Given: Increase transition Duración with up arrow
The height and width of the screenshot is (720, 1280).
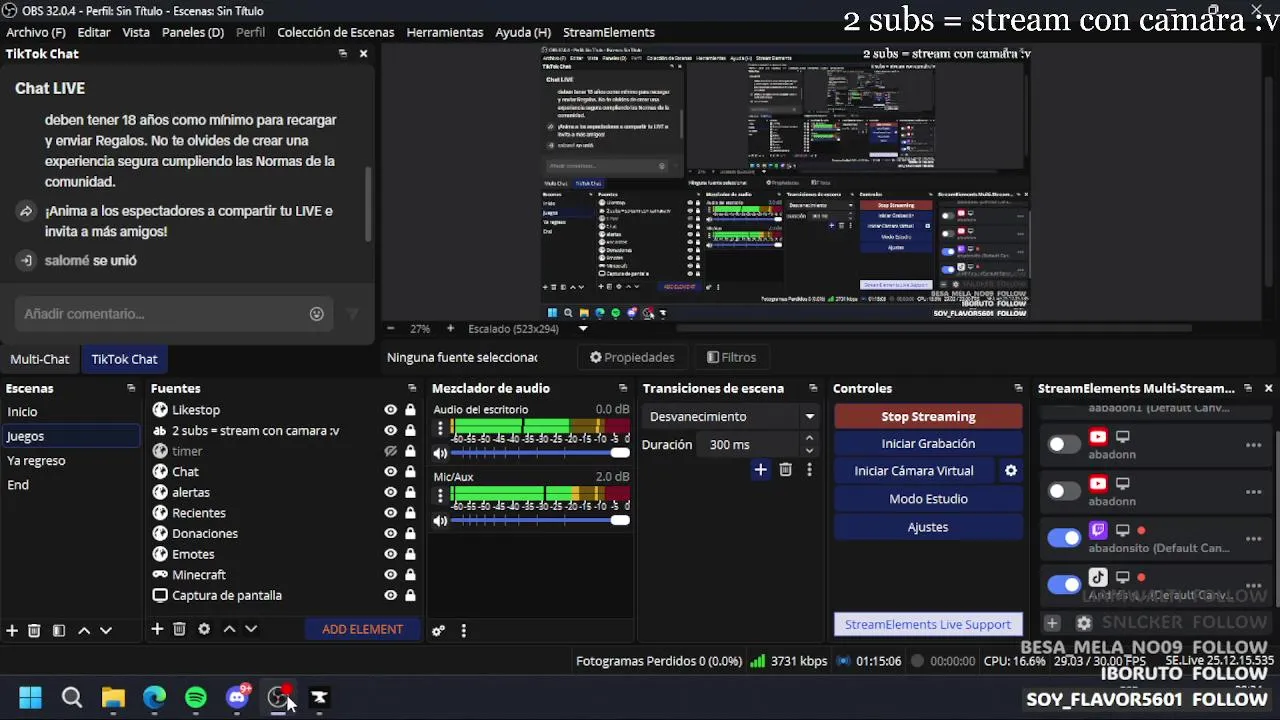Looking at the screenshot, I should click(809, 438).
